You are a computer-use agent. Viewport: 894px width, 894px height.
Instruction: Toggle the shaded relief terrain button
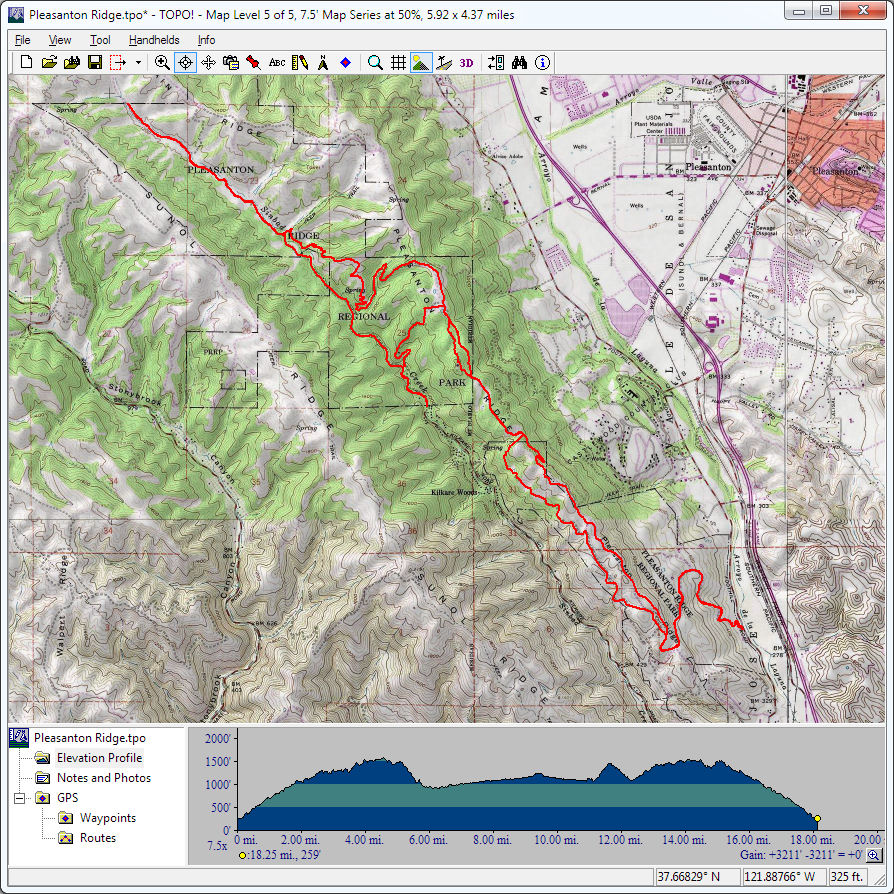pyautogui.click(x=421, y=62)
